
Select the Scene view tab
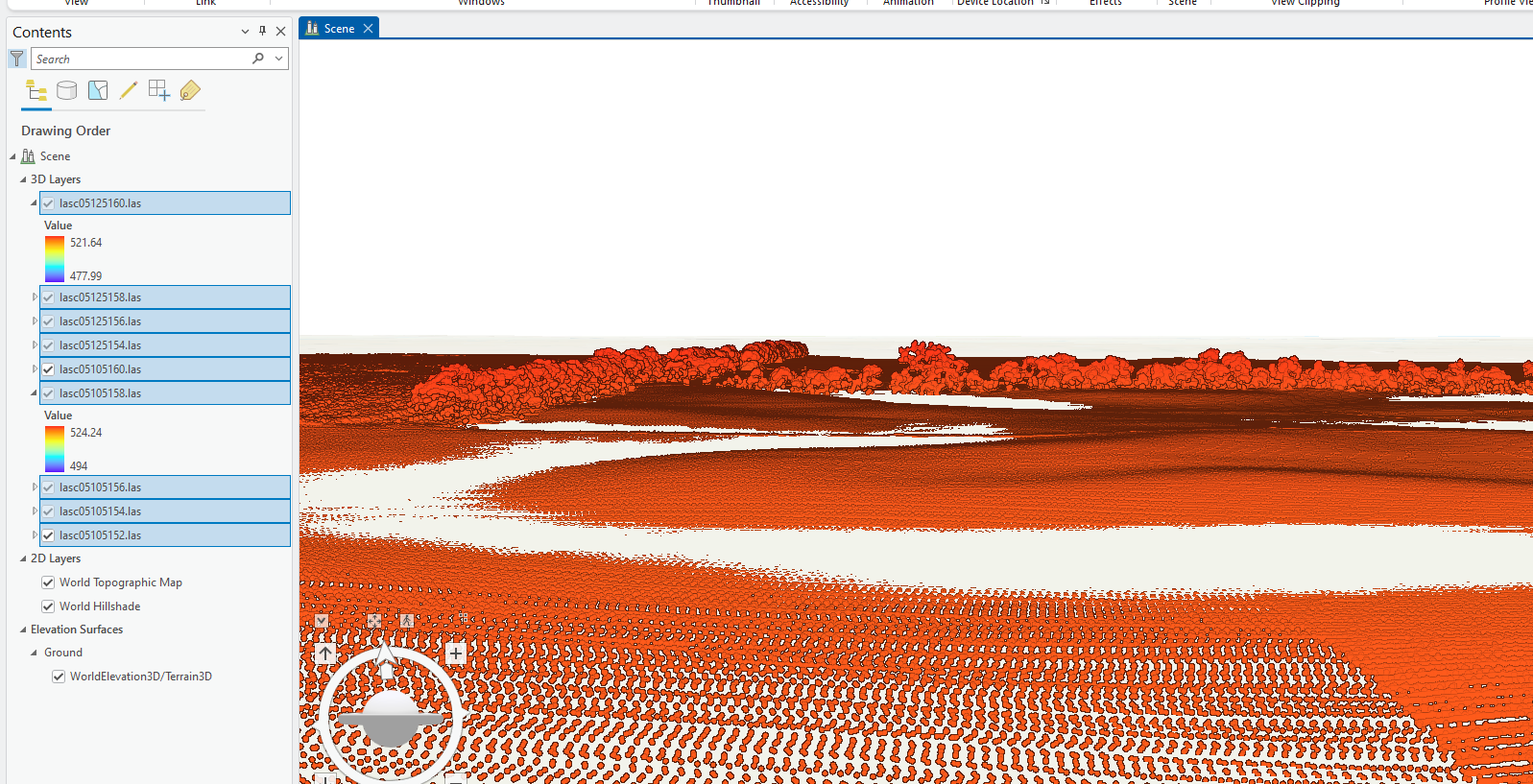(331, 29)
